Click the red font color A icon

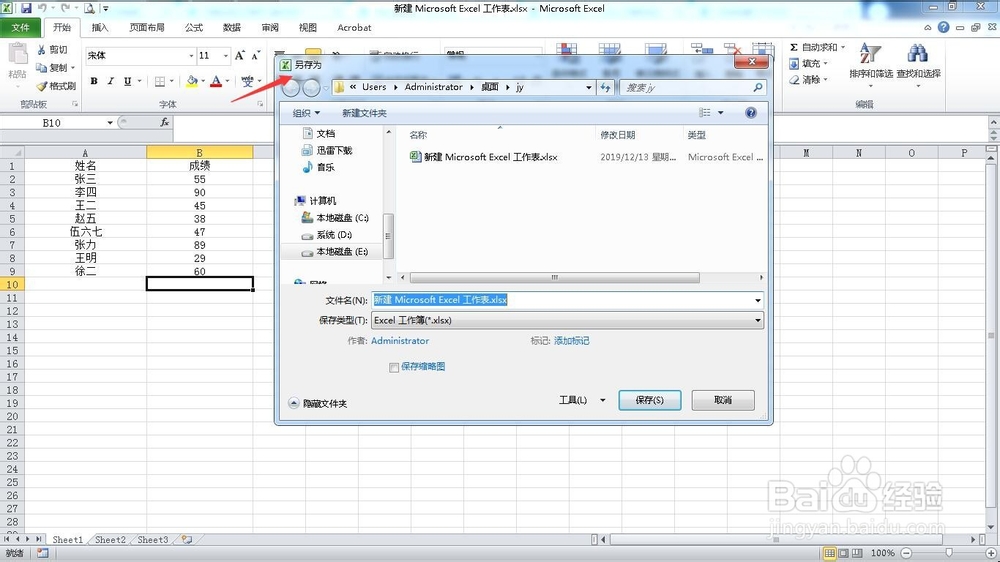216,81
